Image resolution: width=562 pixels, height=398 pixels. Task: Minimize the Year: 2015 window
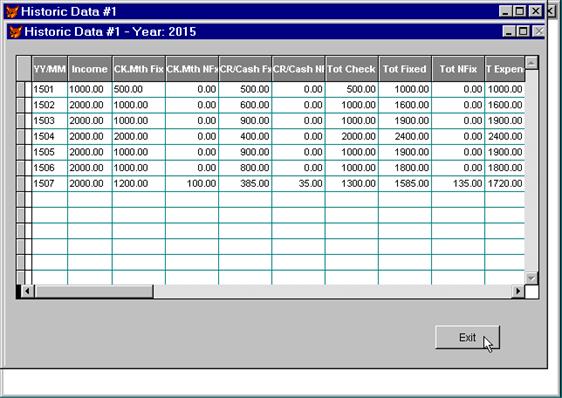point(509,32)
